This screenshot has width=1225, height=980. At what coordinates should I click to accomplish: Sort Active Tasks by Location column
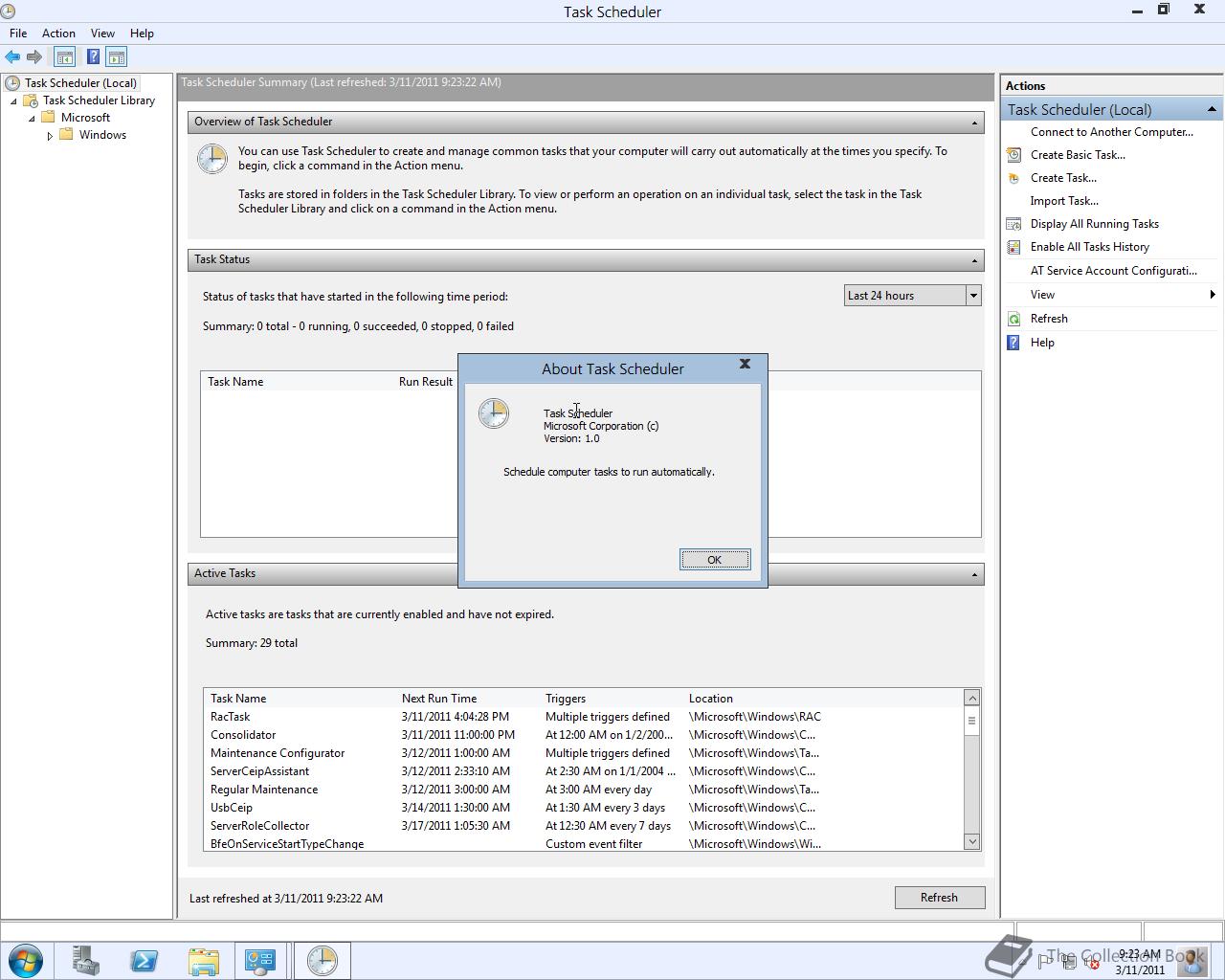click(x=711, y=699)
